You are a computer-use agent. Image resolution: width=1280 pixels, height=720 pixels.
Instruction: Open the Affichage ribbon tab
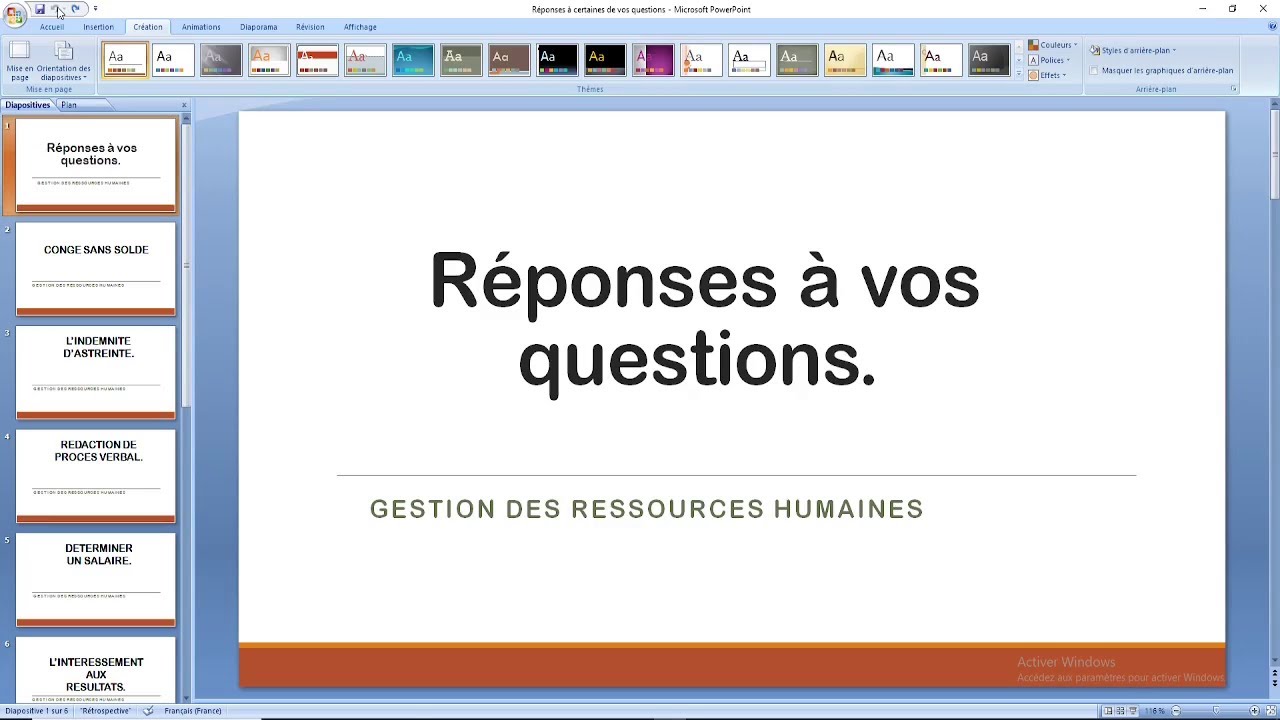click(360, 27)
